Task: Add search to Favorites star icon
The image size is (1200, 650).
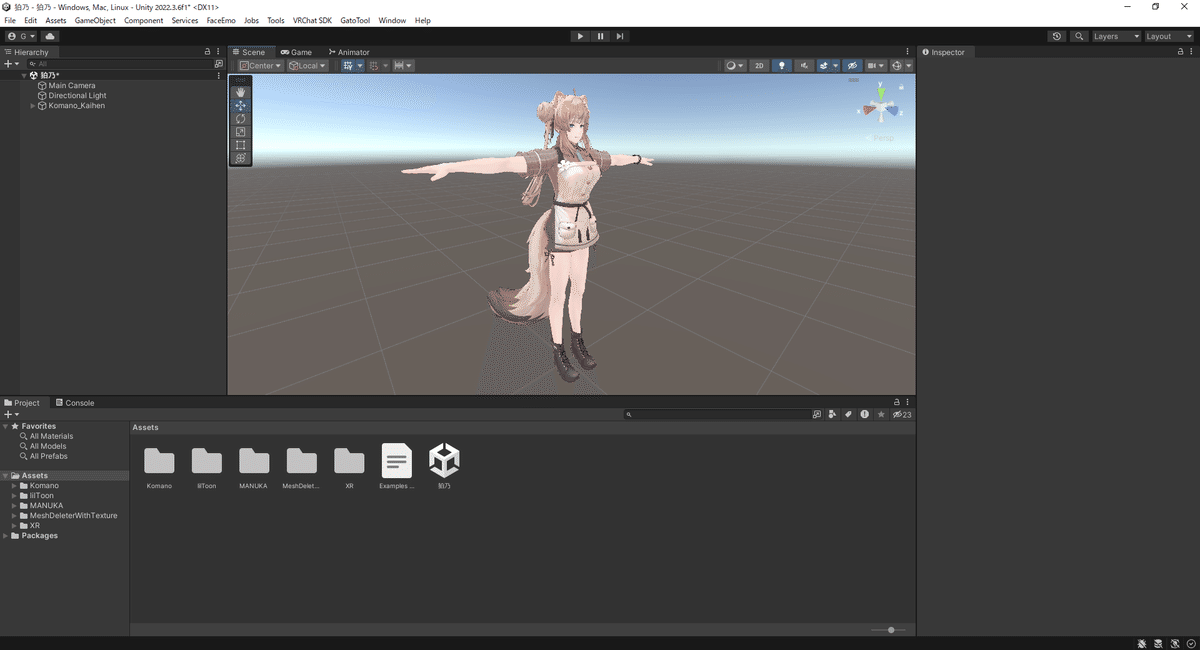Action: click(881, 414)
